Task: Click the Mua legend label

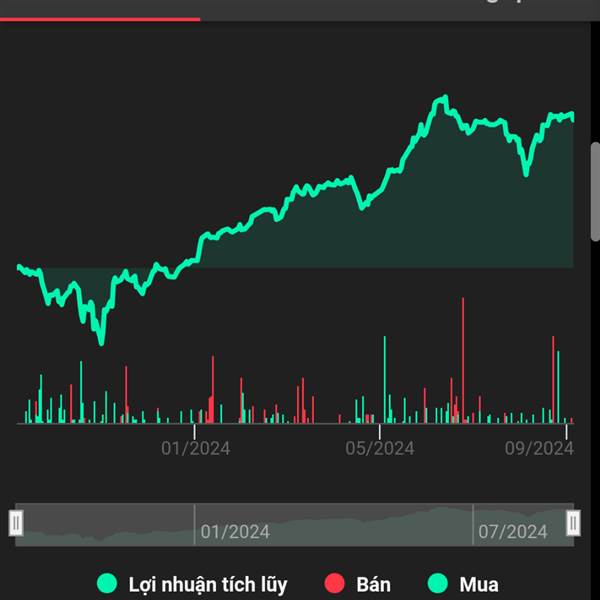Action: point(479,585)
